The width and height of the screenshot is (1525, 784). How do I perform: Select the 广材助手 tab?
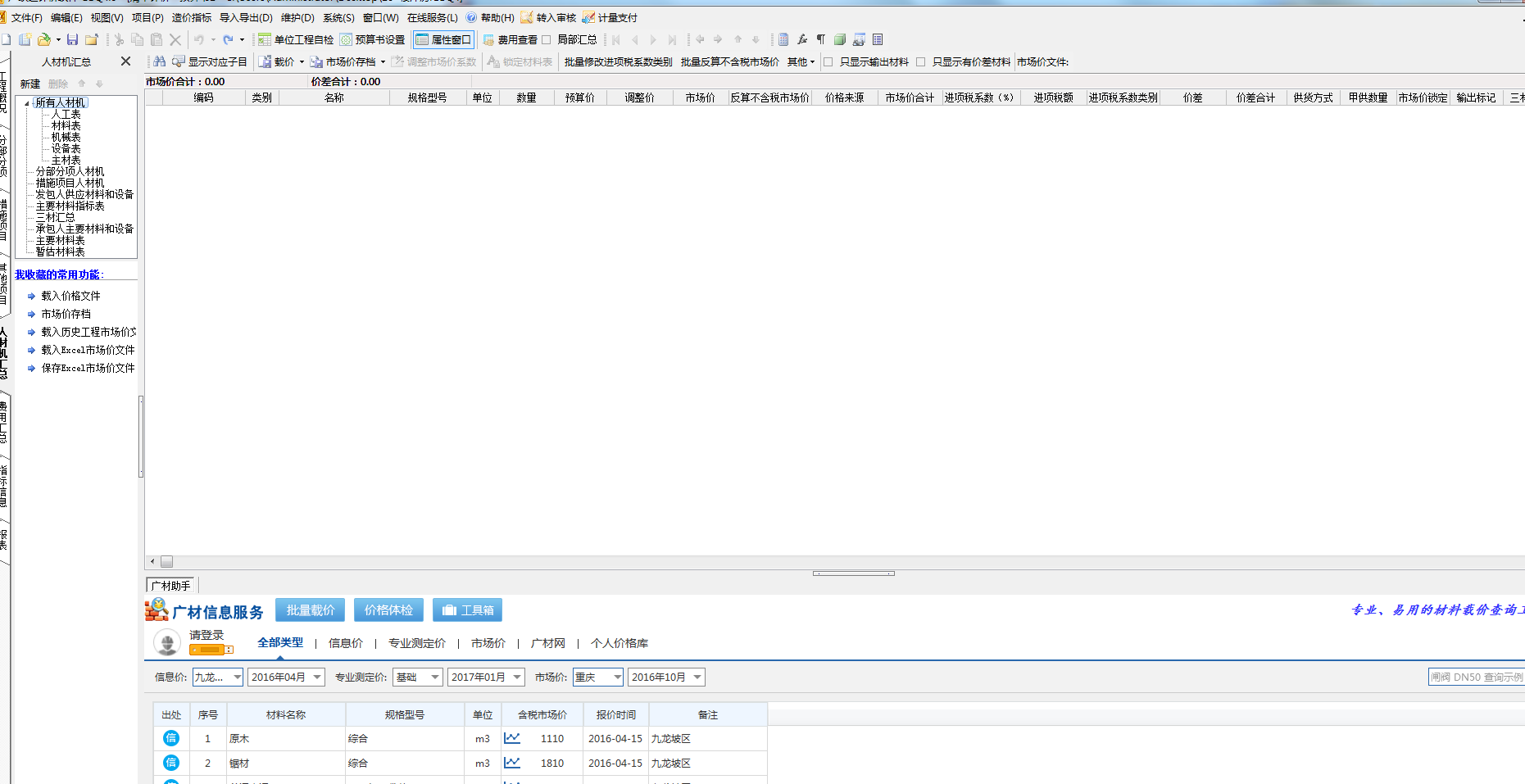click(x=170, y=586)
